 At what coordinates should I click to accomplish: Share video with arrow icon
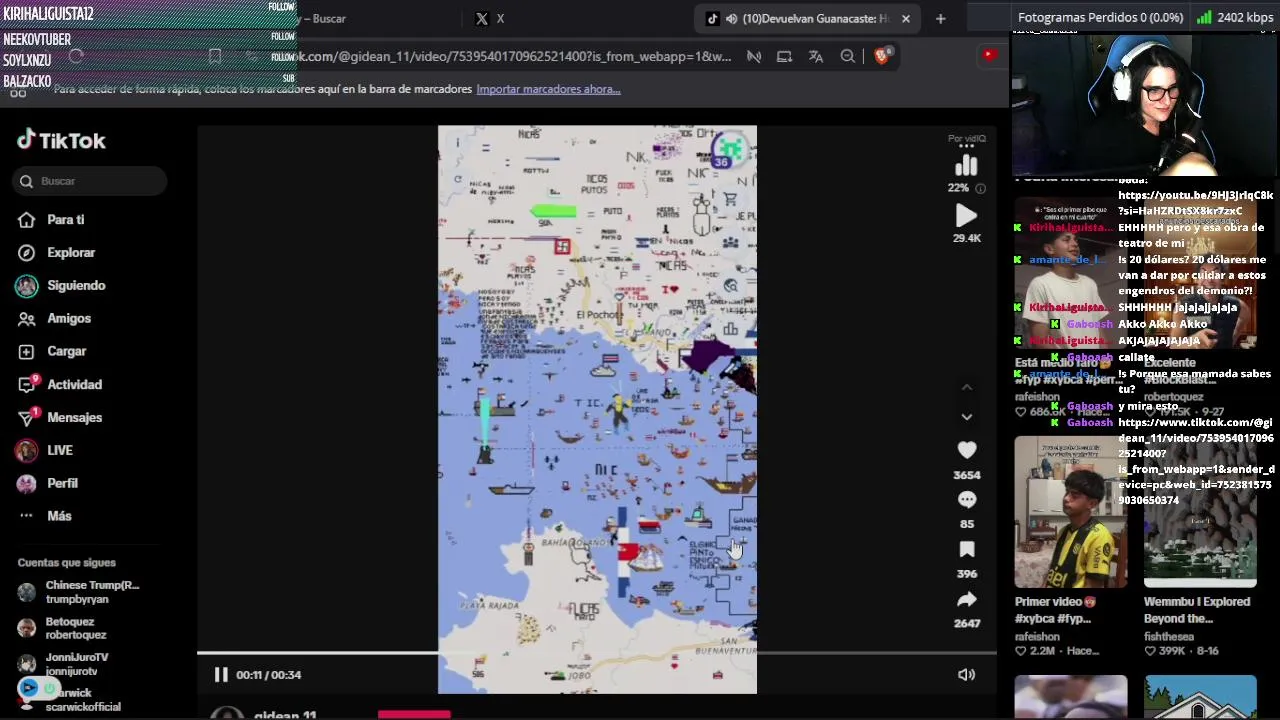pos(966,600)
